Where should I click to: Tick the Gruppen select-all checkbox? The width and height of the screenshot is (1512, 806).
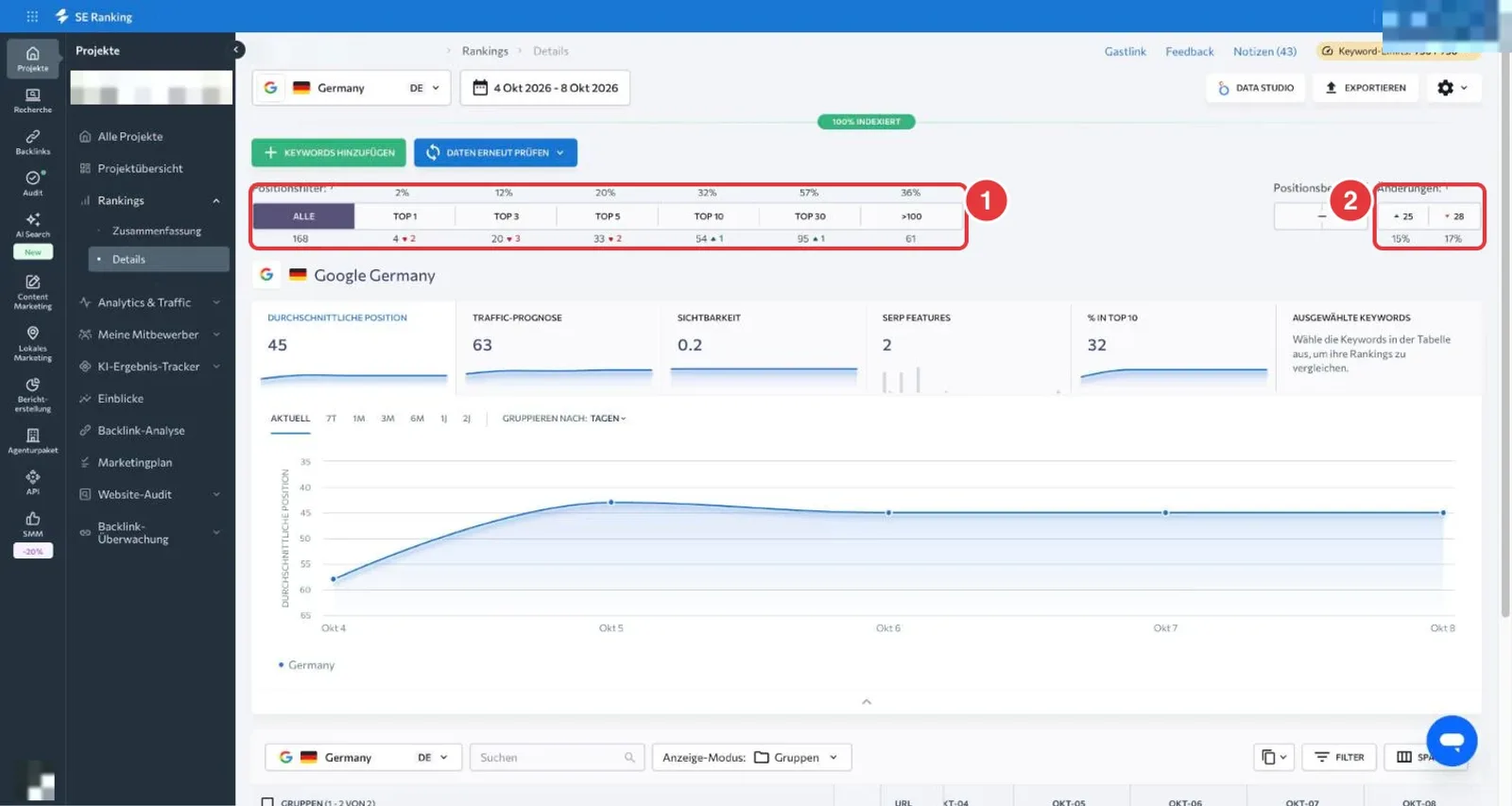267,802
